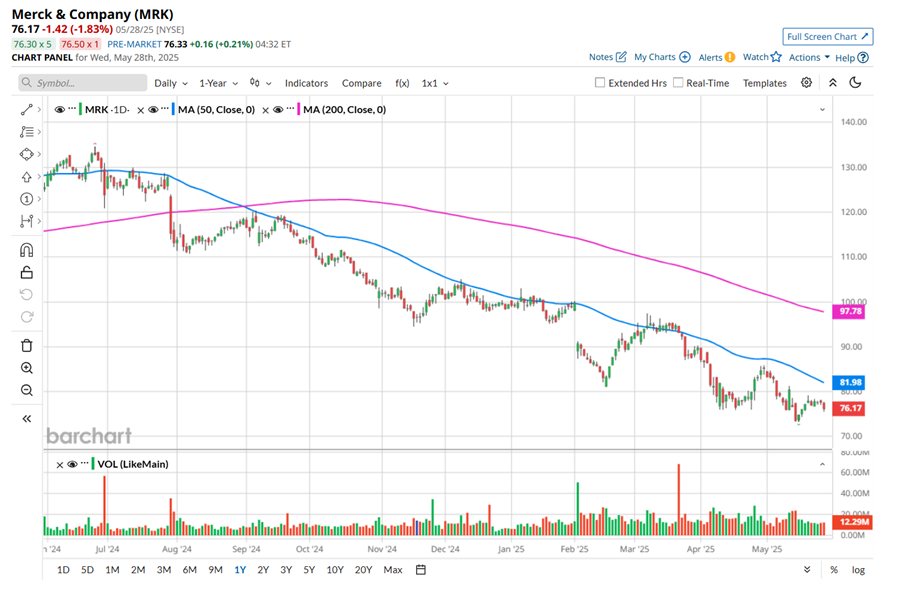Image resolution: width=903 pixels, height=589 pixels.
Task: Hide the MA 200 moving average
Action: [278, 109]
